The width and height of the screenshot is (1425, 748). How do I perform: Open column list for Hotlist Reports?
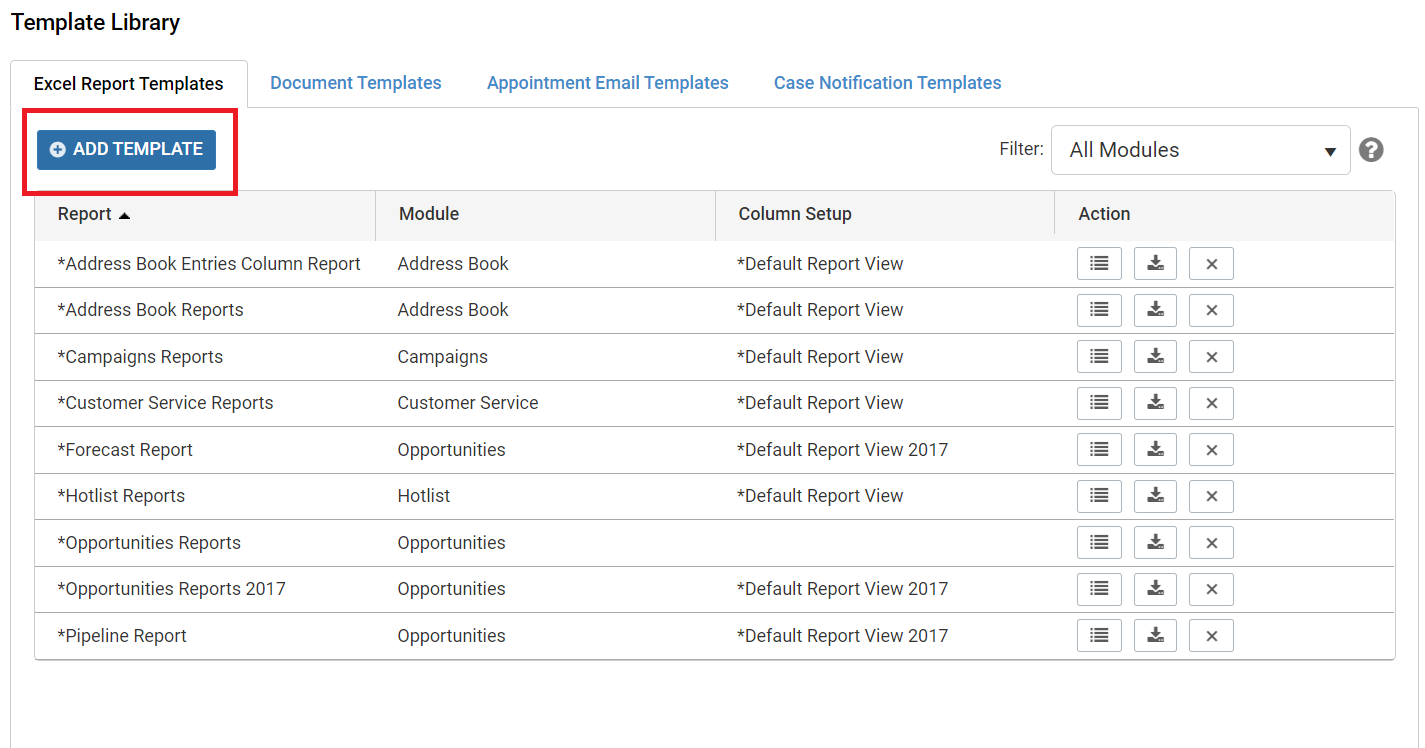[1099, 496]
